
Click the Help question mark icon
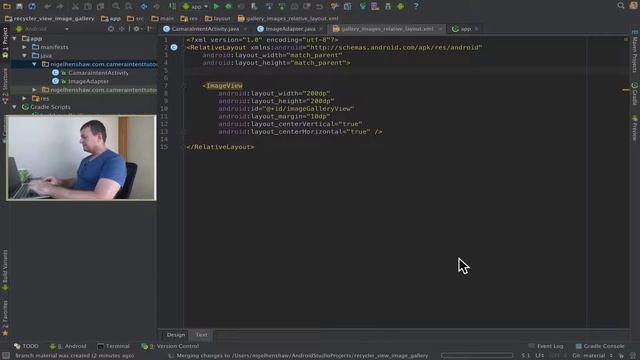tap(416, 7)
